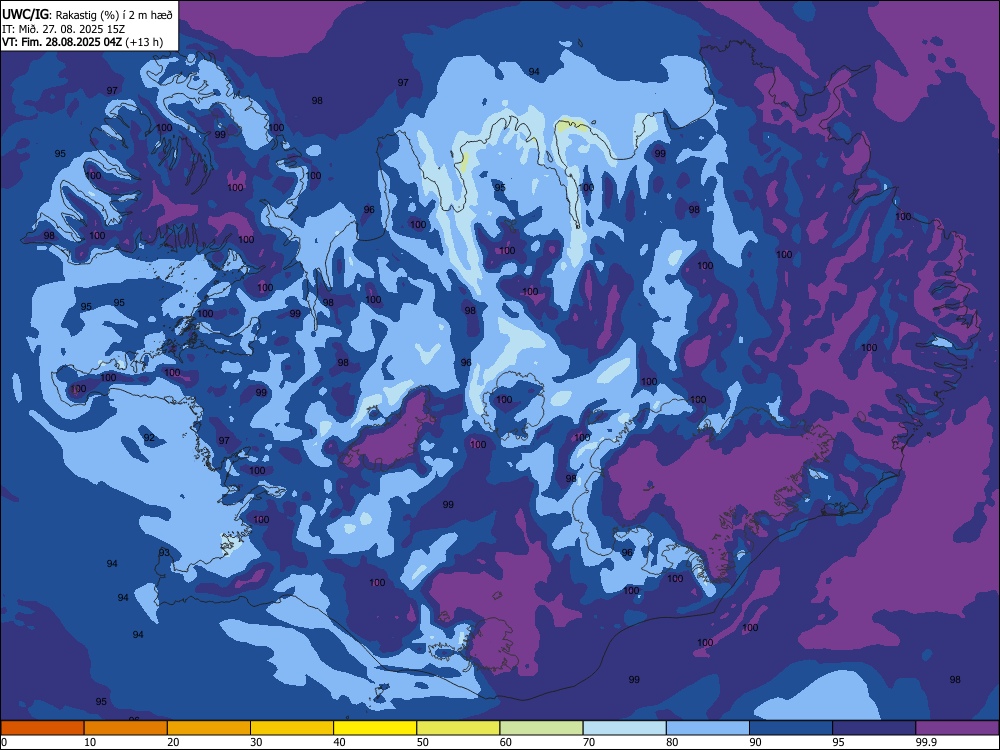Click the pale blue 70–80 legend swatch
Screen dimensions: 1000x750
coord(624,728)
